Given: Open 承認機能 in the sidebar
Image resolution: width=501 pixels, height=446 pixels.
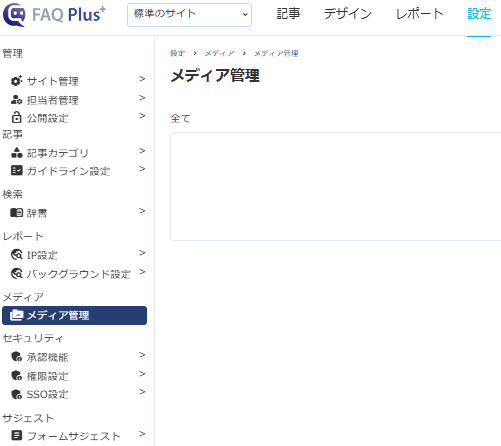Looking at the screenshot, I should tap(47, 357).
